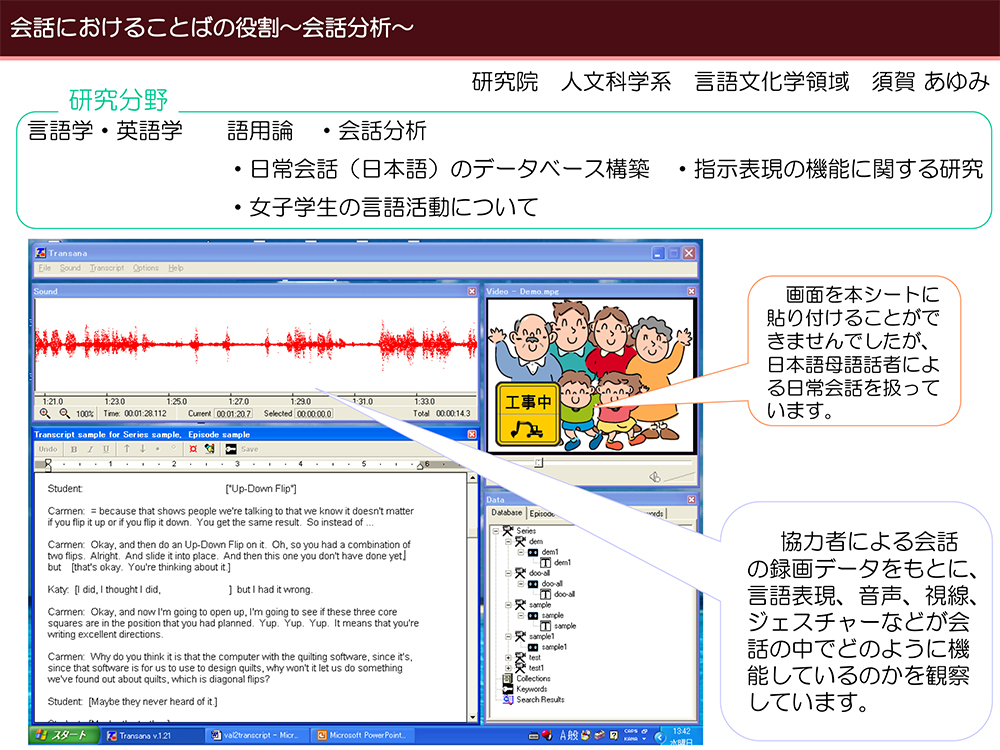Collapse the sample1 series node
Screen dimensions: 1000x750
click(x=508, y=636)
